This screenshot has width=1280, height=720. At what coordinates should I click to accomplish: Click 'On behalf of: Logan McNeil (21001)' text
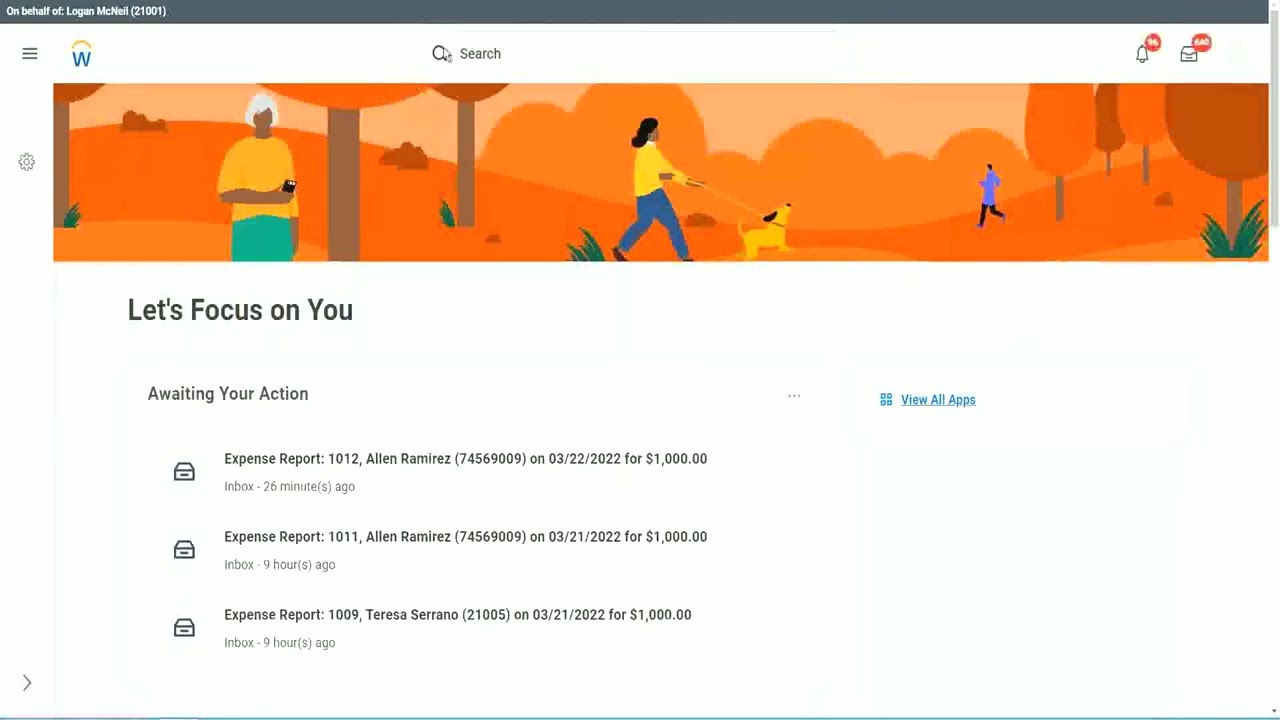[x=86, y=11]
